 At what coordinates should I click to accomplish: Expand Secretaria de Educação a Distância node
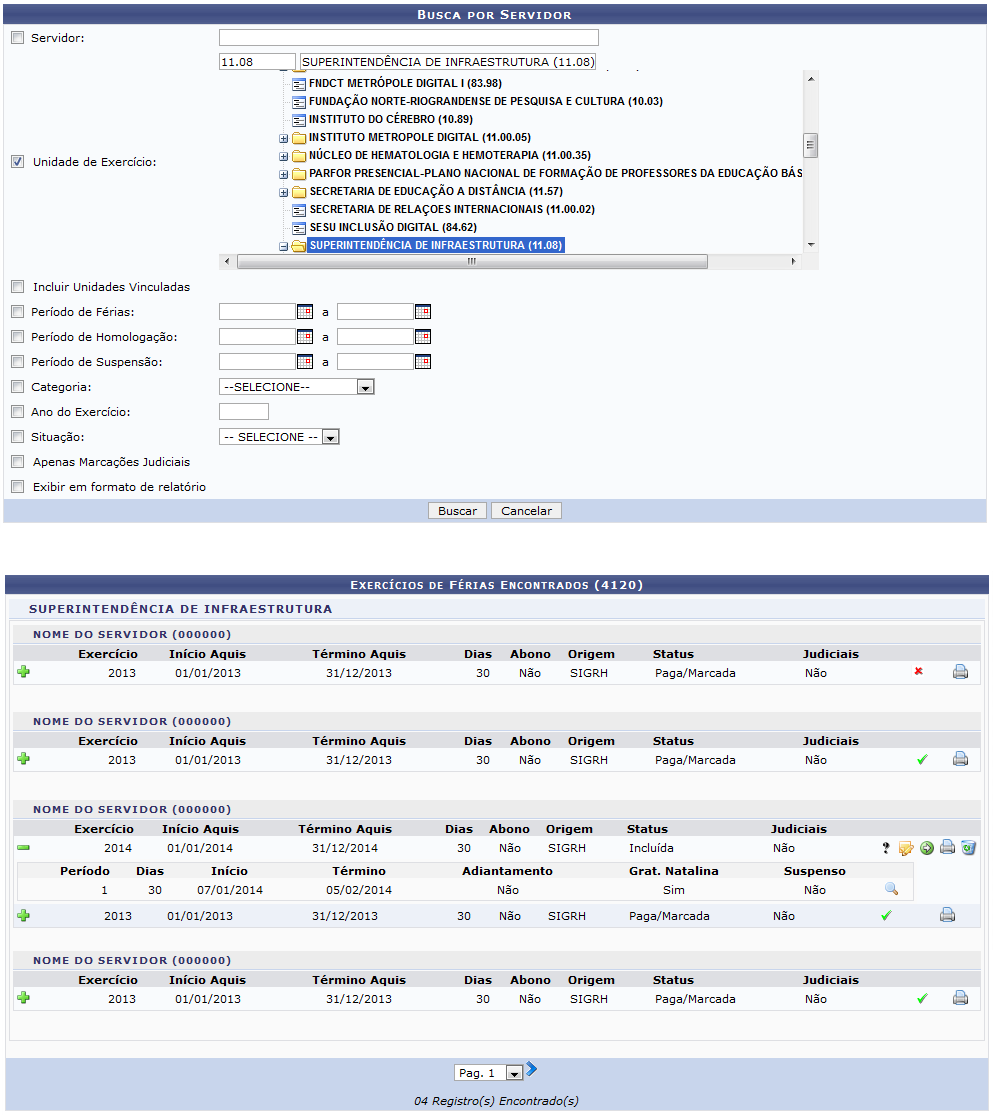(x=284, y=192)
